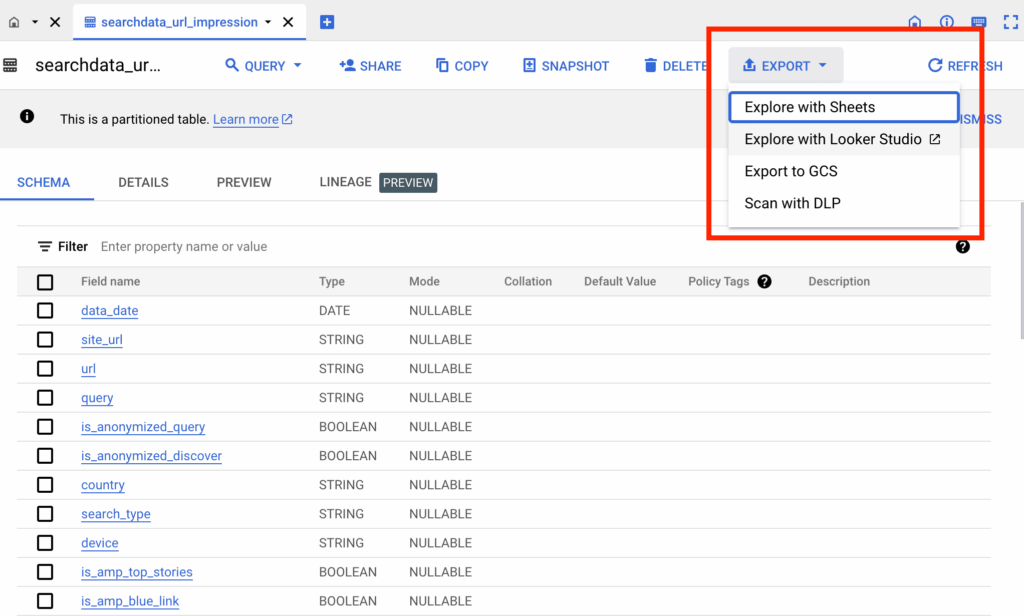Toggle the select-all header checkbox
1024x616 pixels.
point(45,282)
